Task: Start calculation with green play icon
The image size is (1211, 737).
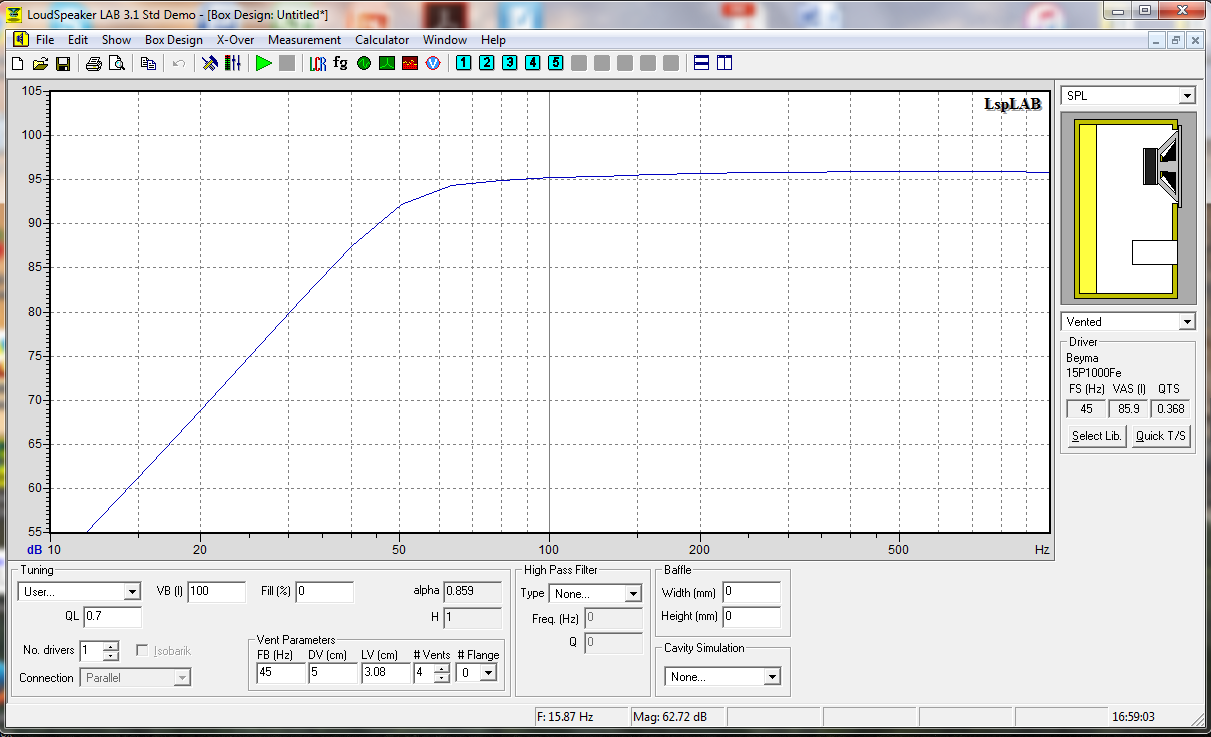Action: (264, 63)
